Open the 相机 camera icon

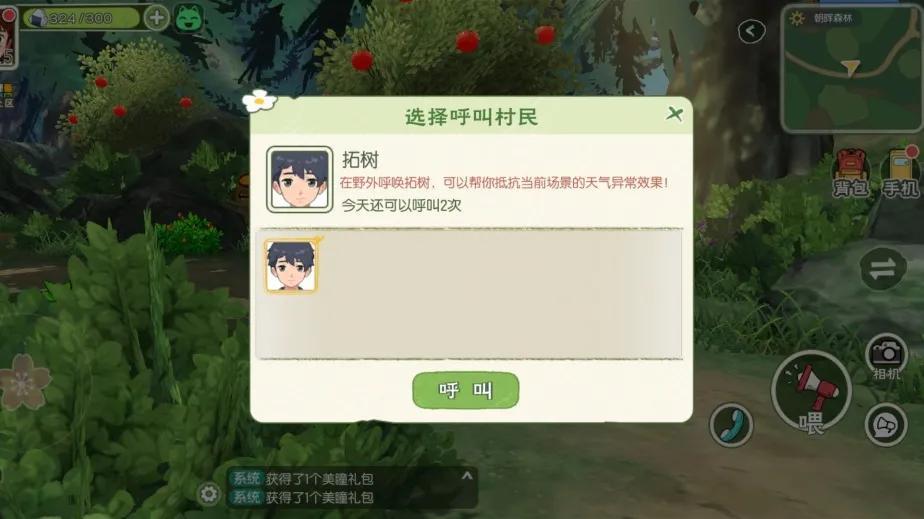886,358
